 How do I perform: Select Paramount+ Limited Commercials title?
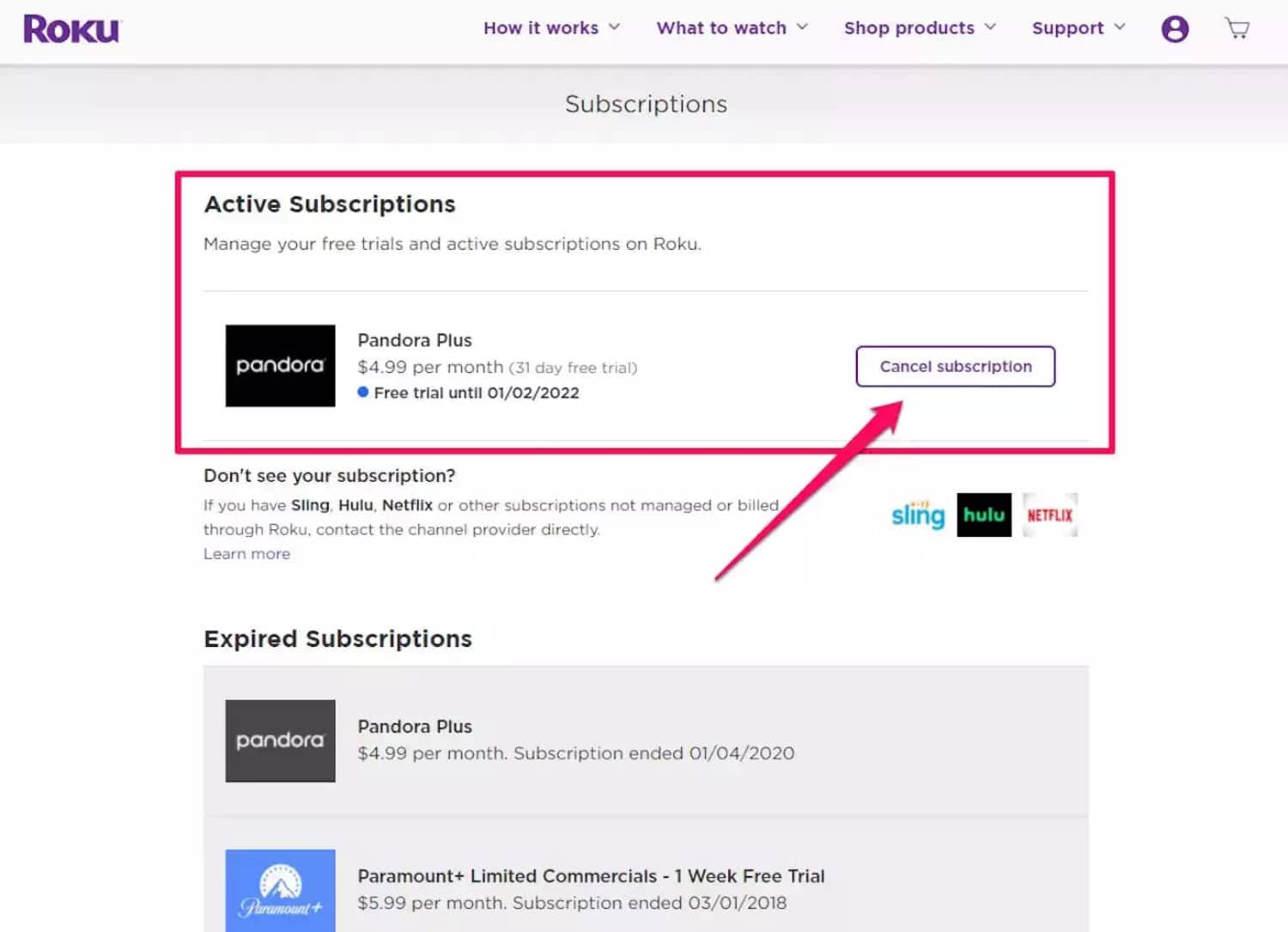pos(591,876)
